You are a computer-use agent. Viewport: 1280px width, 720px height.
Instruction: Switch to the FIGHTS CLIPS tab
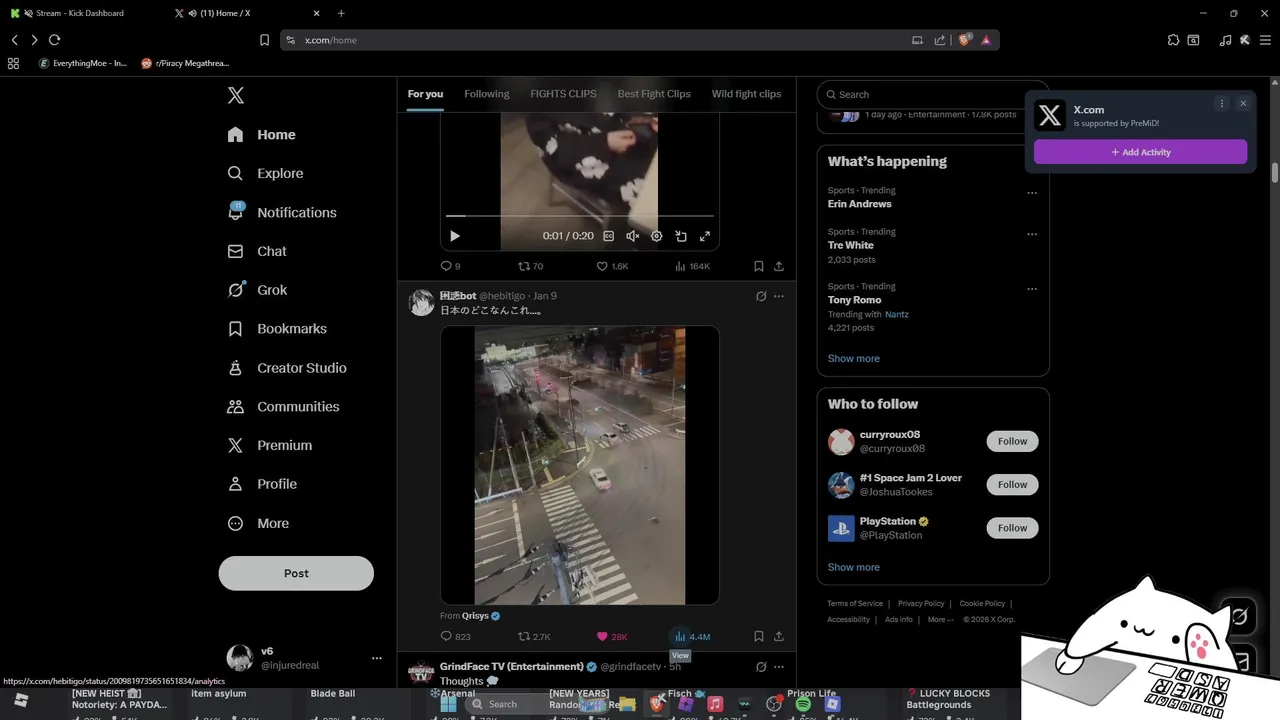coord(563,94)
